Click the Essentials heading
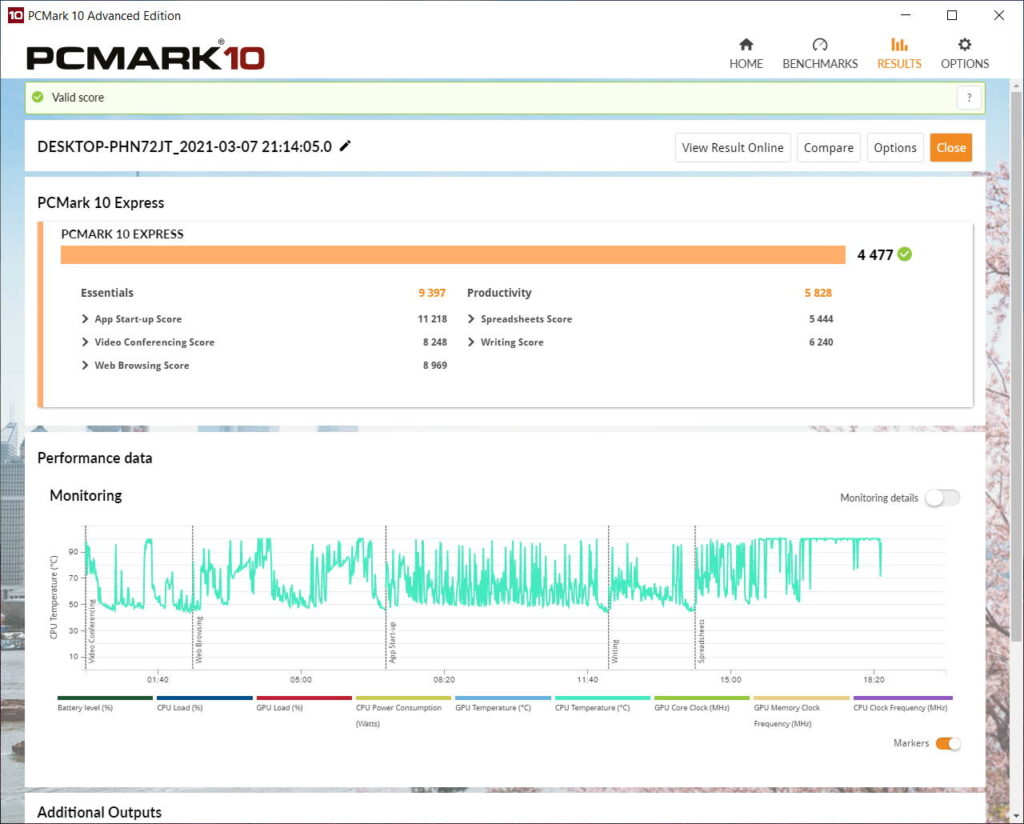This screenshot has width=1024, height=824. [x=107, y=293]
